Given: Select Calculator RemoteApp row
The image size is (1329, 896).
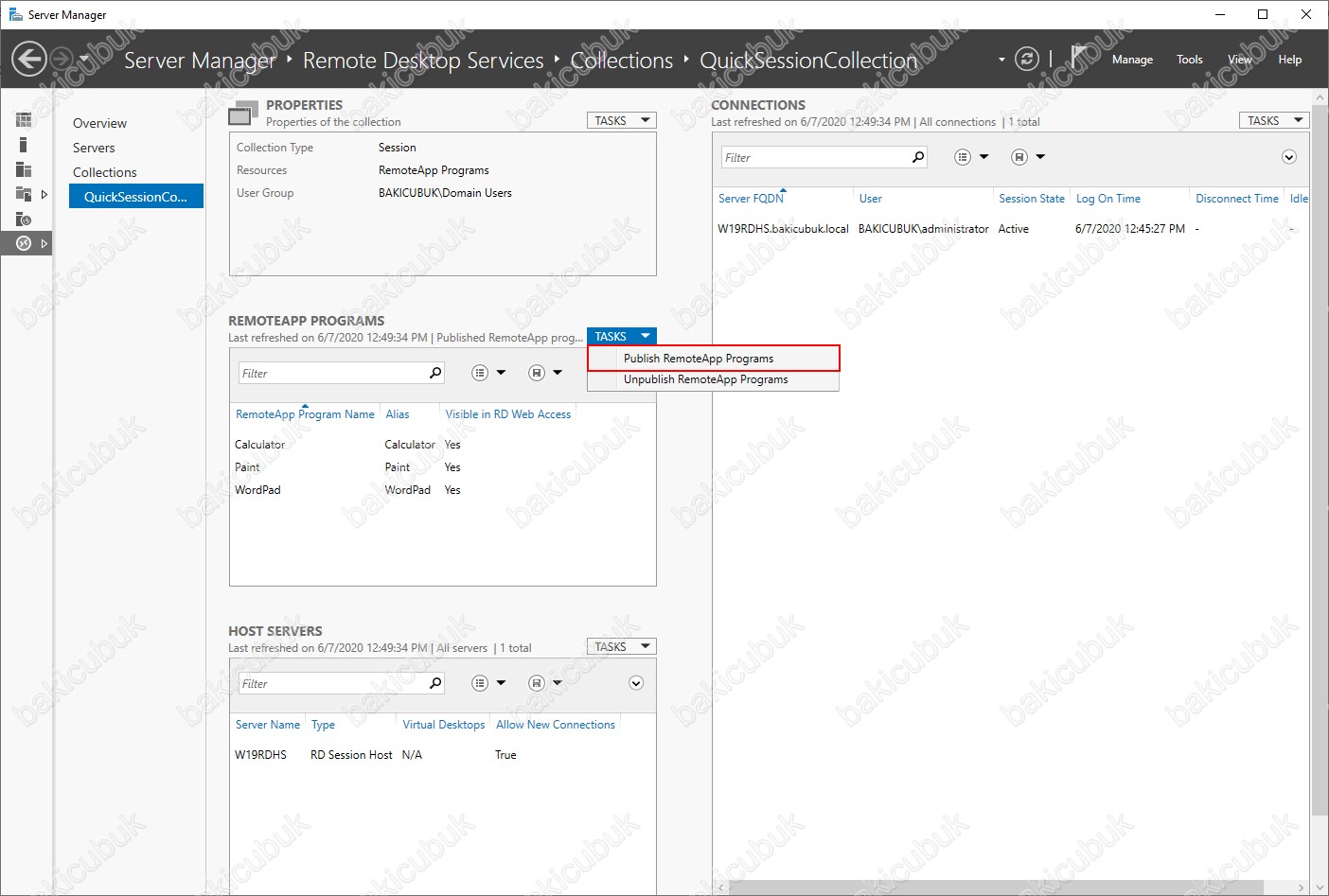Looking at the screenshot, I should (x=443, y=445).
